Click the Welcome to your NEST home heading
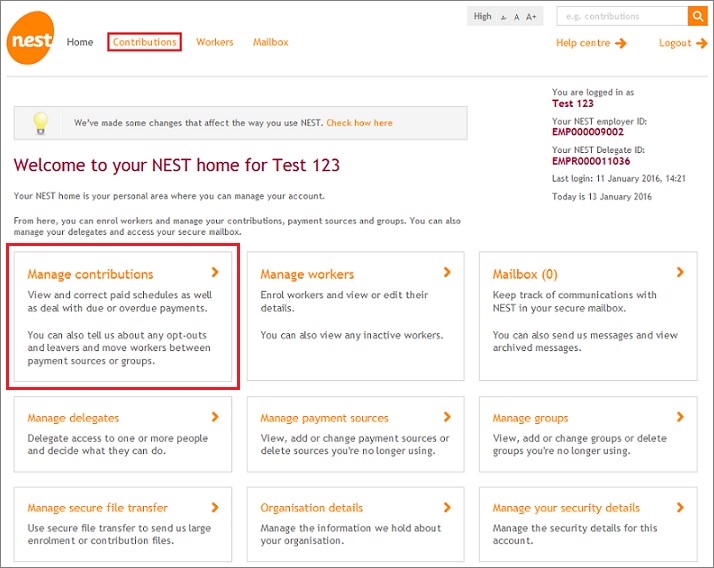Screen dimensions: 714x568 pos(177,165)
